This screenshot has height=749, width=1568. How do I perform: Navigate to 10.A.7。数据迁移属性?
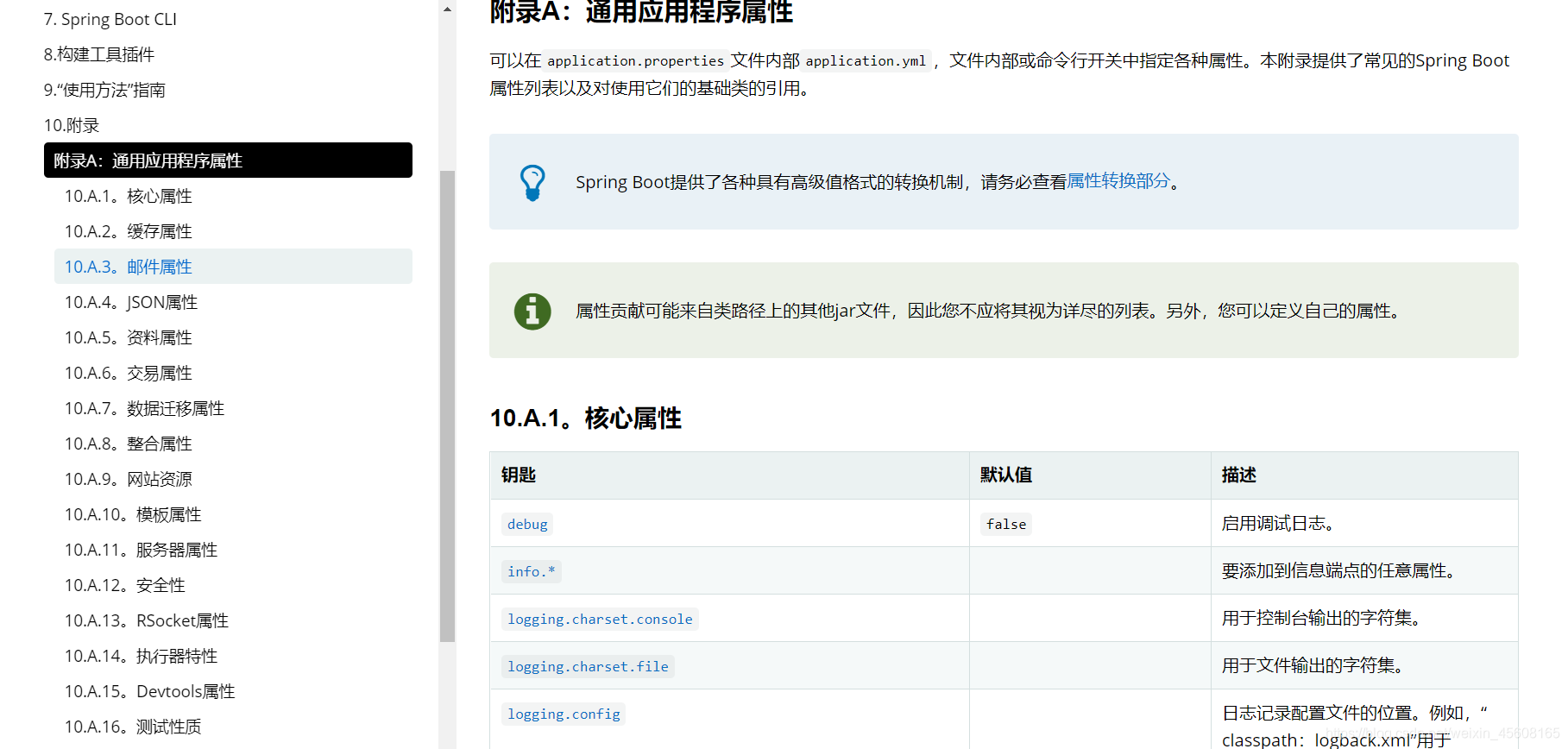pos(145,408)
